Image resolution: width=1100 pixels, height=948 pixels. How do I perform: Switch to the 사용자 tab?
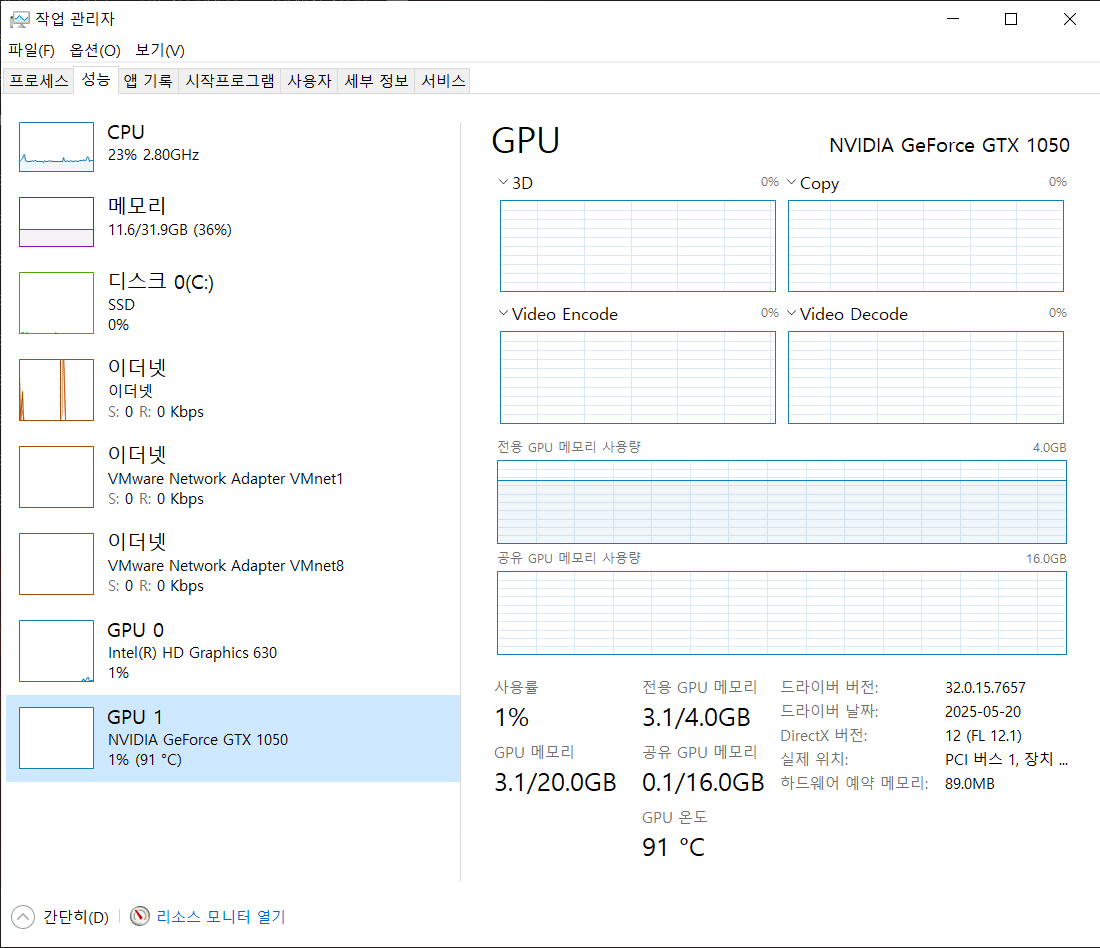[309, 81]
